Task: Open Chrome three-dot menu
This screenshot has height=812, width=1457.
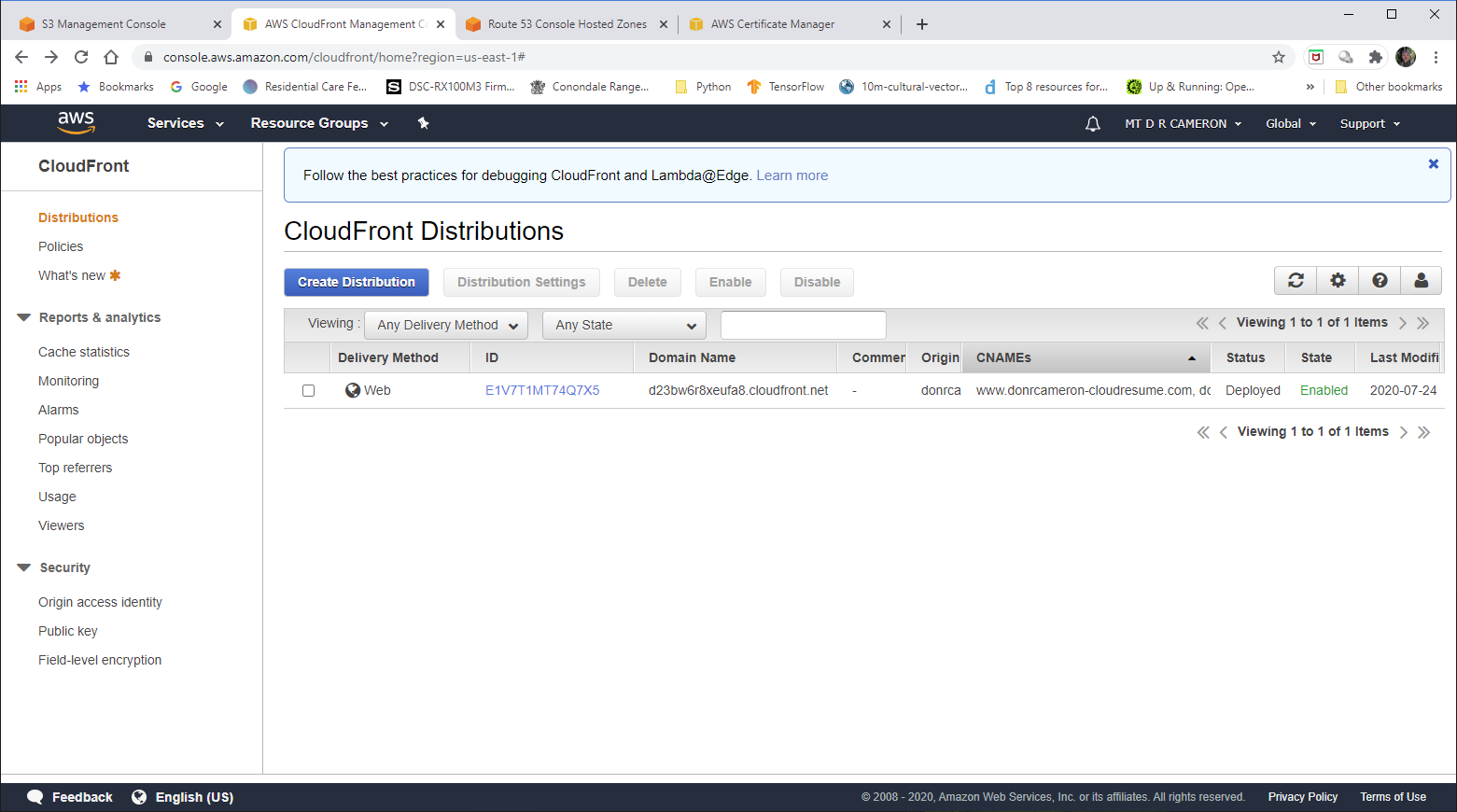Action: click(x=1436, y=57)
